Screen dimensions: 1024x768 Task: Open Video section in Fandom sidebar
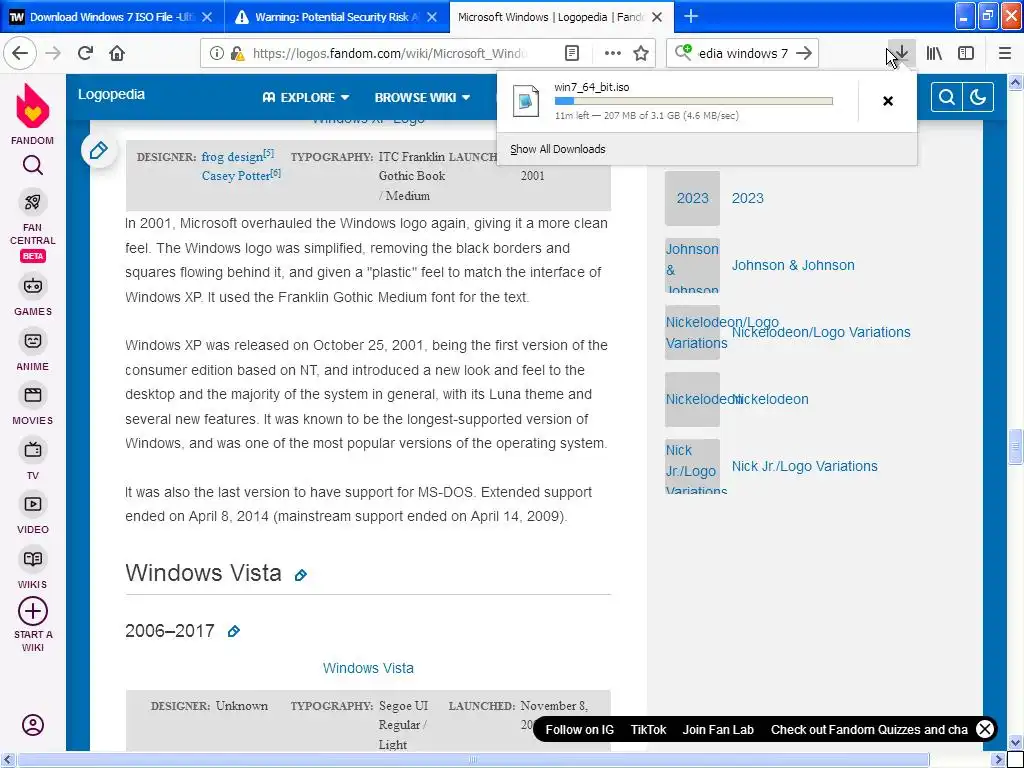click(x=33, y=515)
